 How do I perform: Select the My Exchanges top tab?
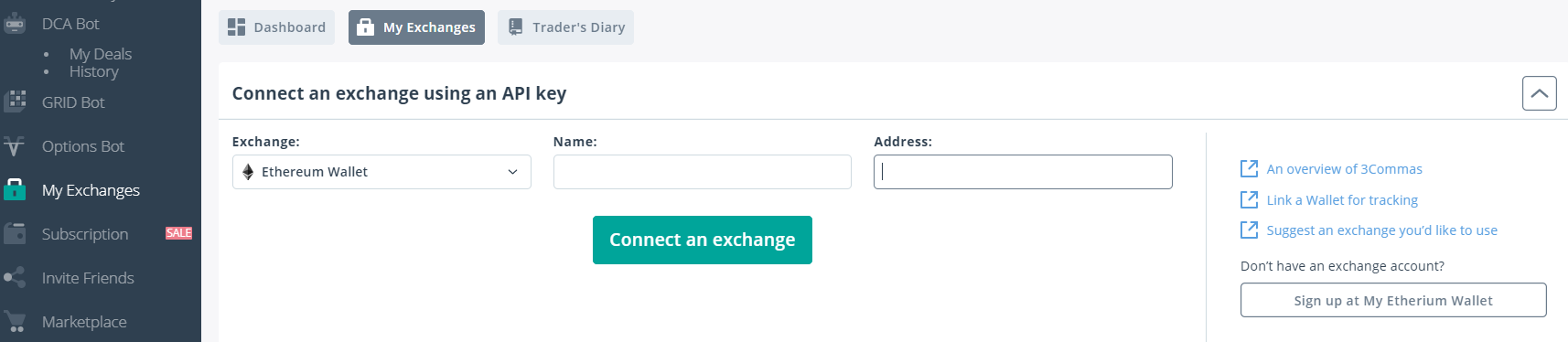[x=416, y=27]
